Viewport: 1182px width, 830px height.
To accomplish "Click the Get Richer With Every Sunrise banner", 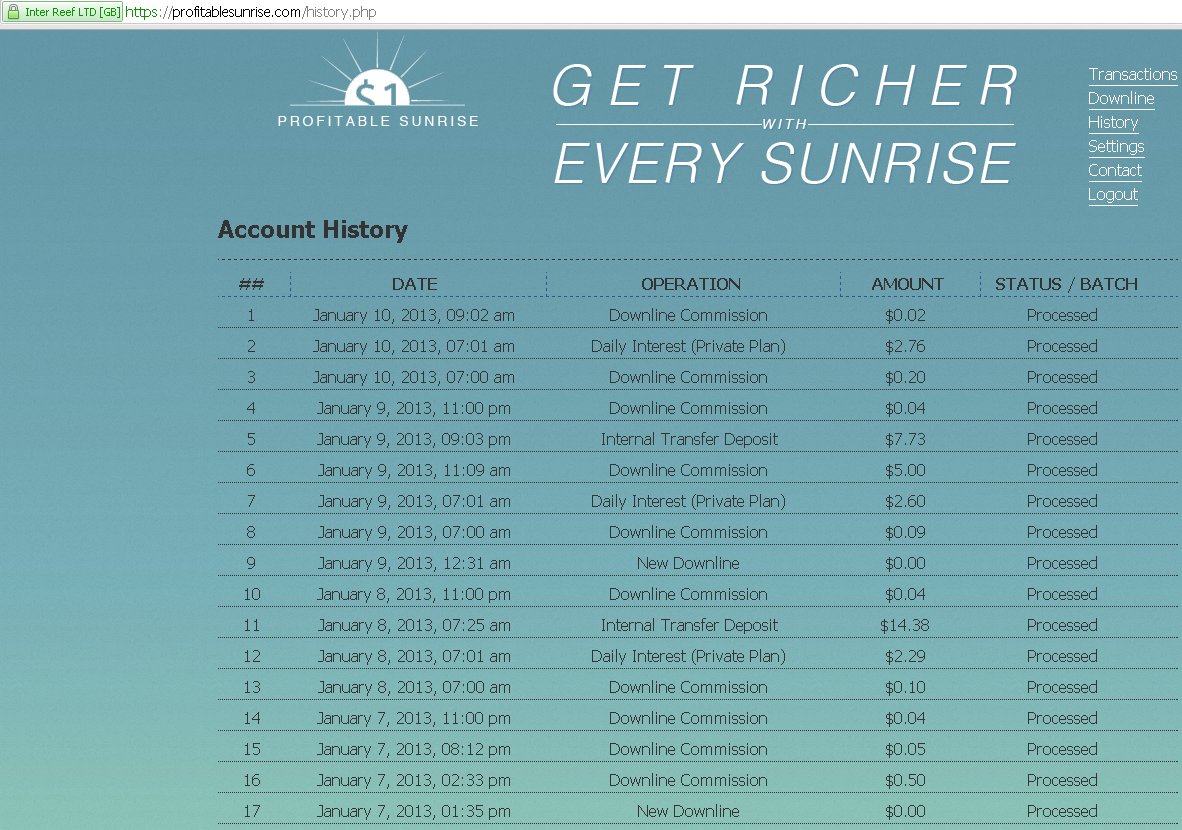I will [x=784, y=124].
